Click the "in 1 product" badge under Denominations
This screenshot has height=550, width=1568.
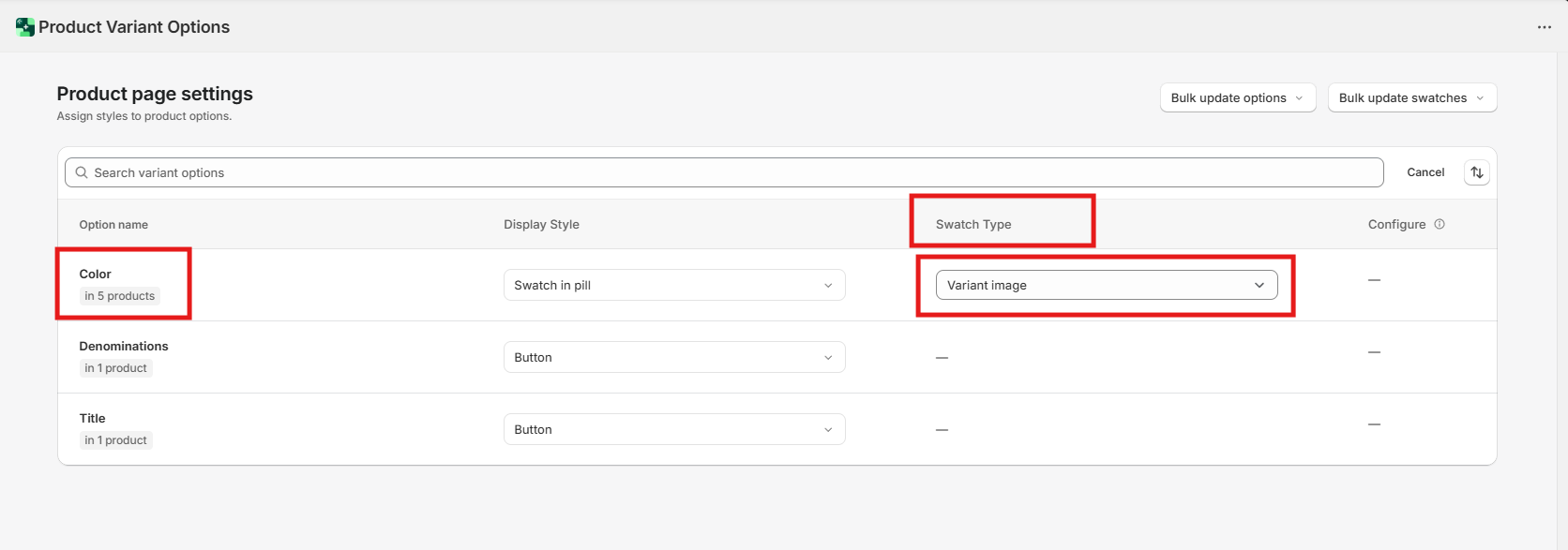pos(116,368)
